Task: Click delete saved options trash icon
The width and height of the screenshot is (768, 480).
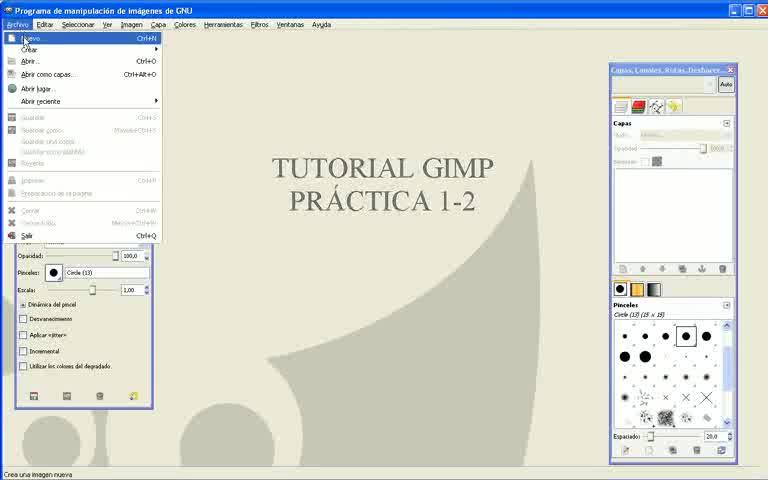Action: click(x=100, y=396)
